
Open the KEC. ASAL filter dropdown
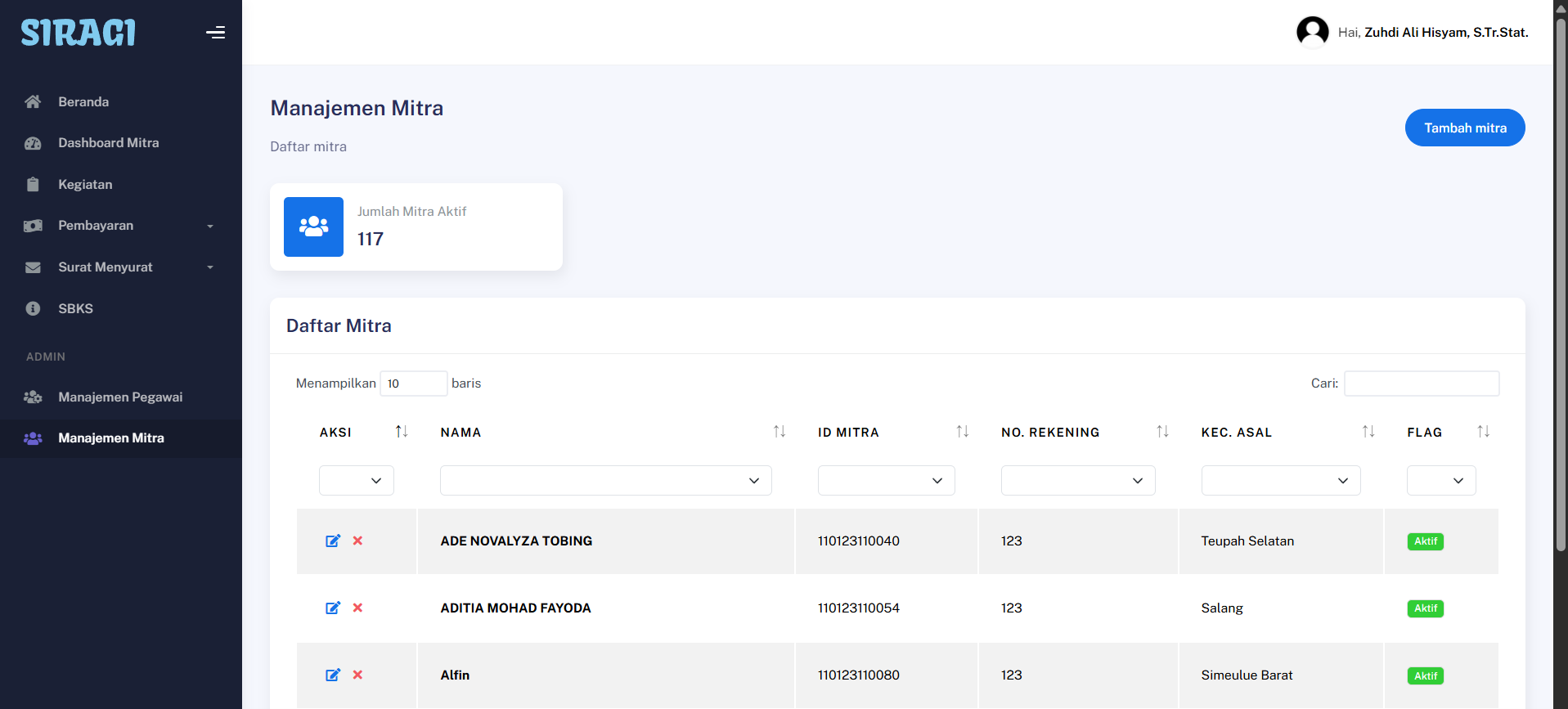click(1280, 481)
